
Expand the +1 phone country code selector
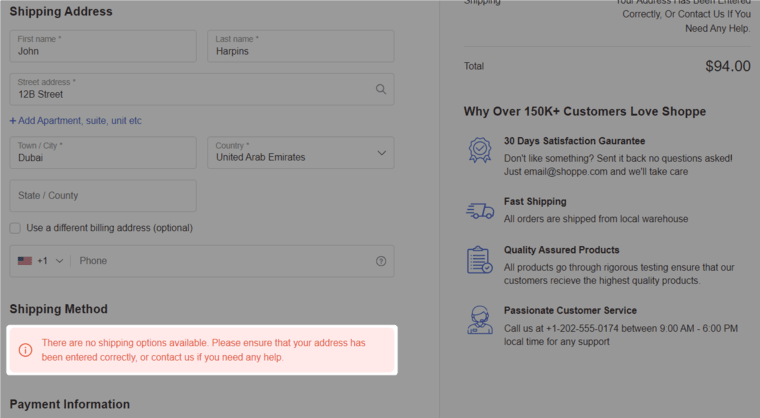click(50, 261)
